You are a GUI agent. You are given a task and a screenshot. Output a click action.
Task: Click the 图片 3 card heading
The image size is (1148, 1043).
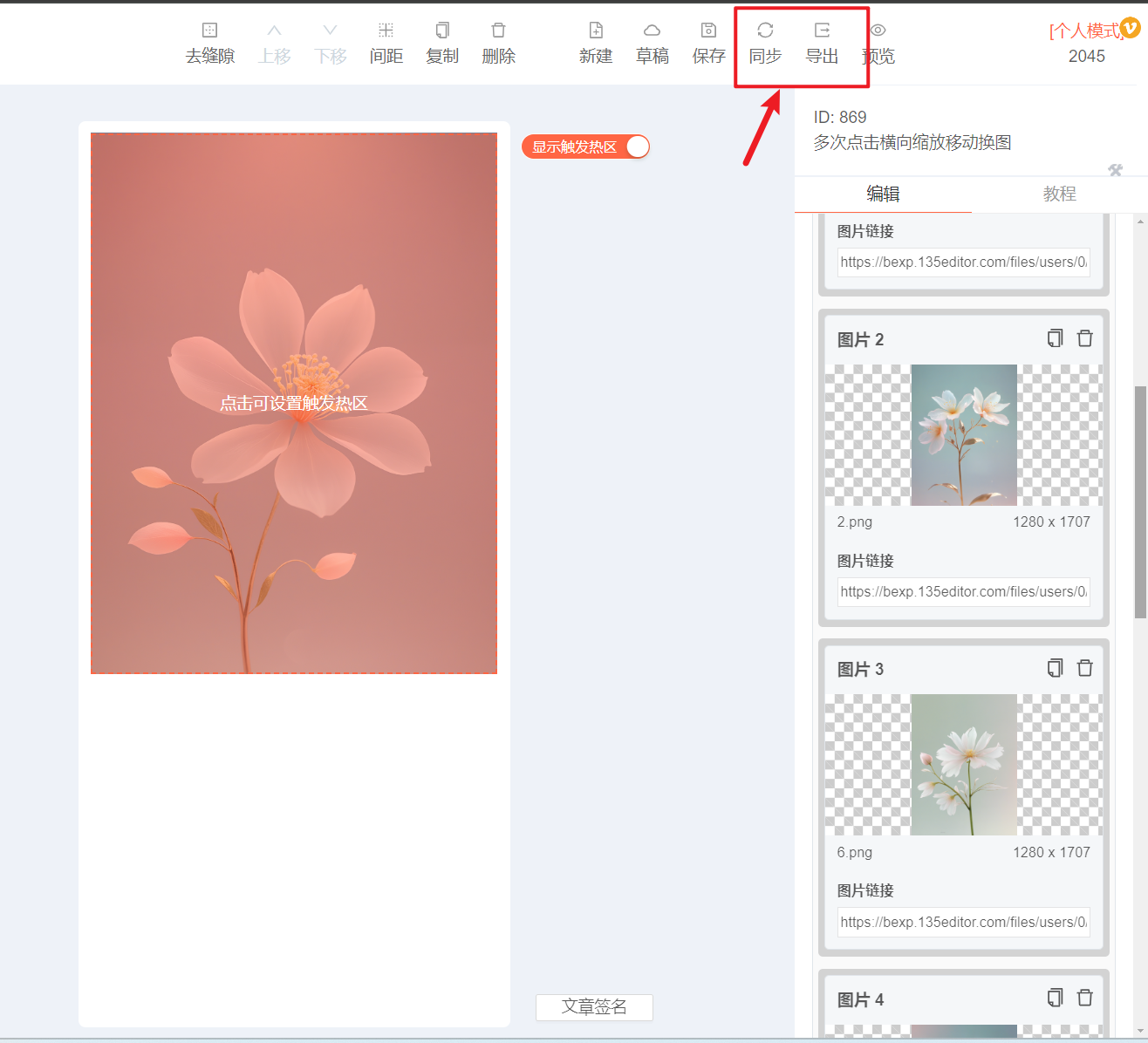click(860, 669)
